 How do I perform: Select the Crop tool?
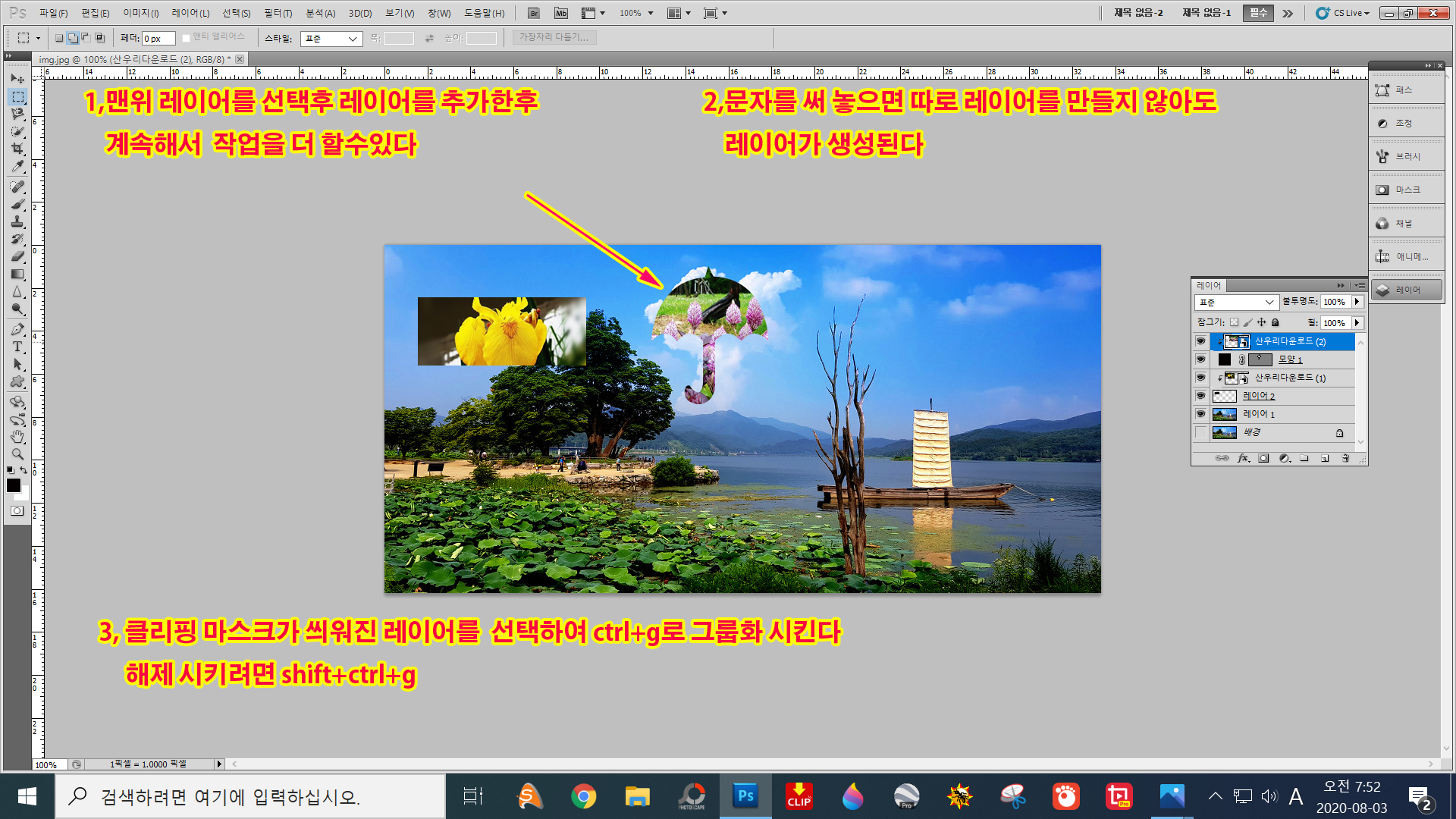point(17,149)
